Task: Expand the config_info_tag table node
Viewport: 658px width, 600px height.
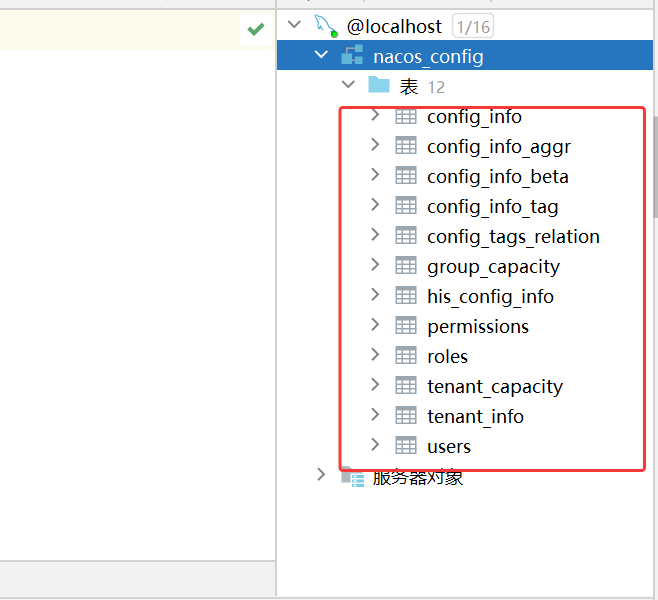Action: coord(375,205)
